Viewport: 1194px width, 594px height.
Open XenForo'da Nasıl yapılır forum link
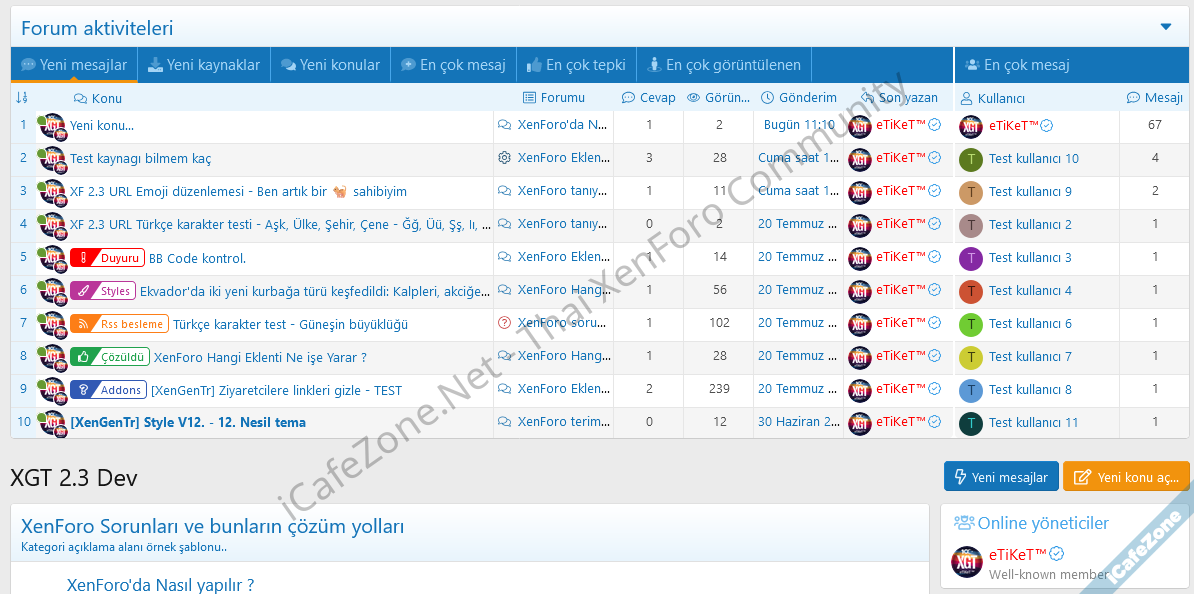coord(160,585)
